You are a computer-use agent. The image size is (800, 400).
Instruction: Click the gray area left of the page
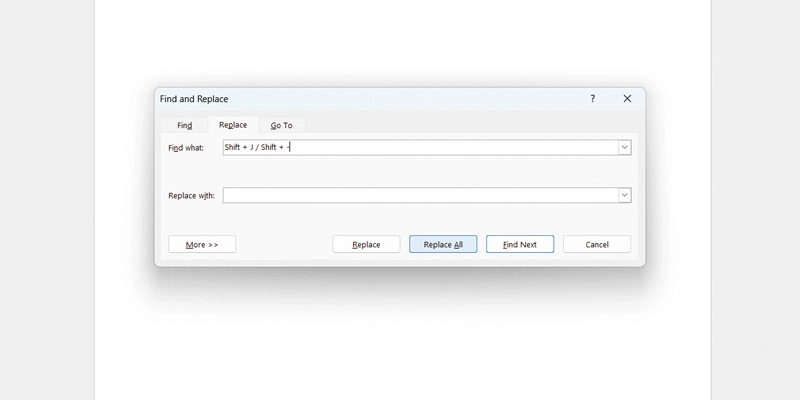(45, 200)
